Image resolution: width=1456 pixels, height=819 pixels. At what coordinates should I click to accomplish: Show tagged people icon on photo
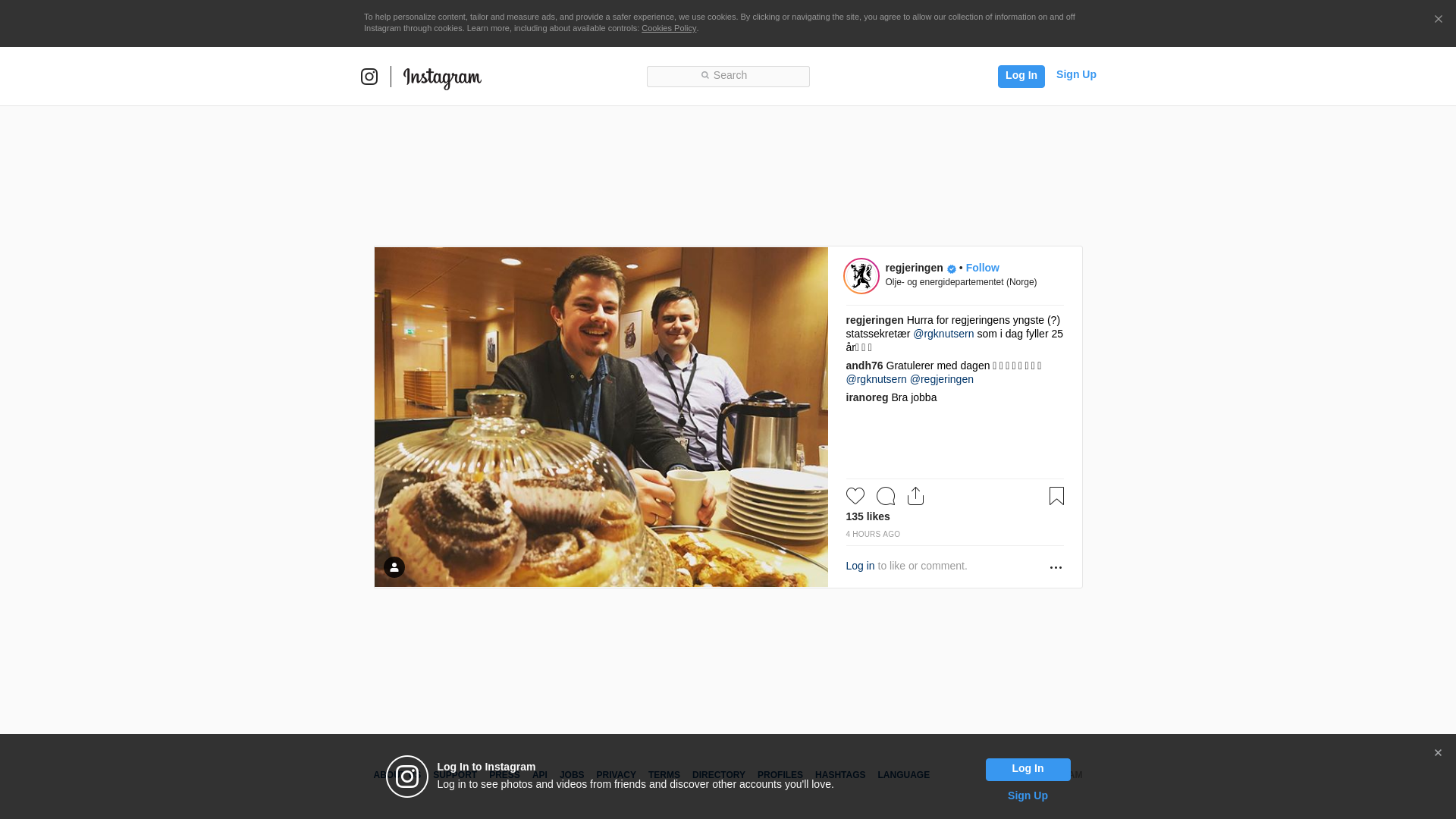click(x=394, y=567)
